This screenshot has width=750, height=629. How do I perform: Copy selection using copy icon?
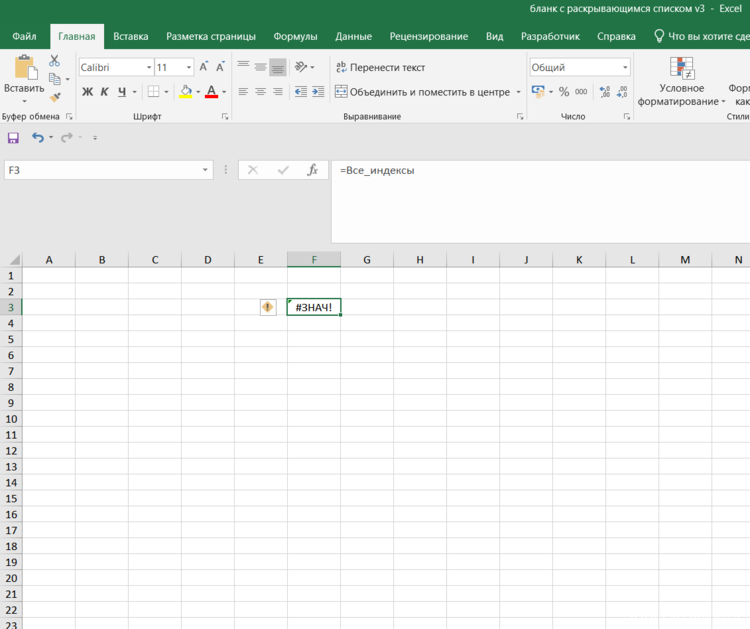[55, 78]
